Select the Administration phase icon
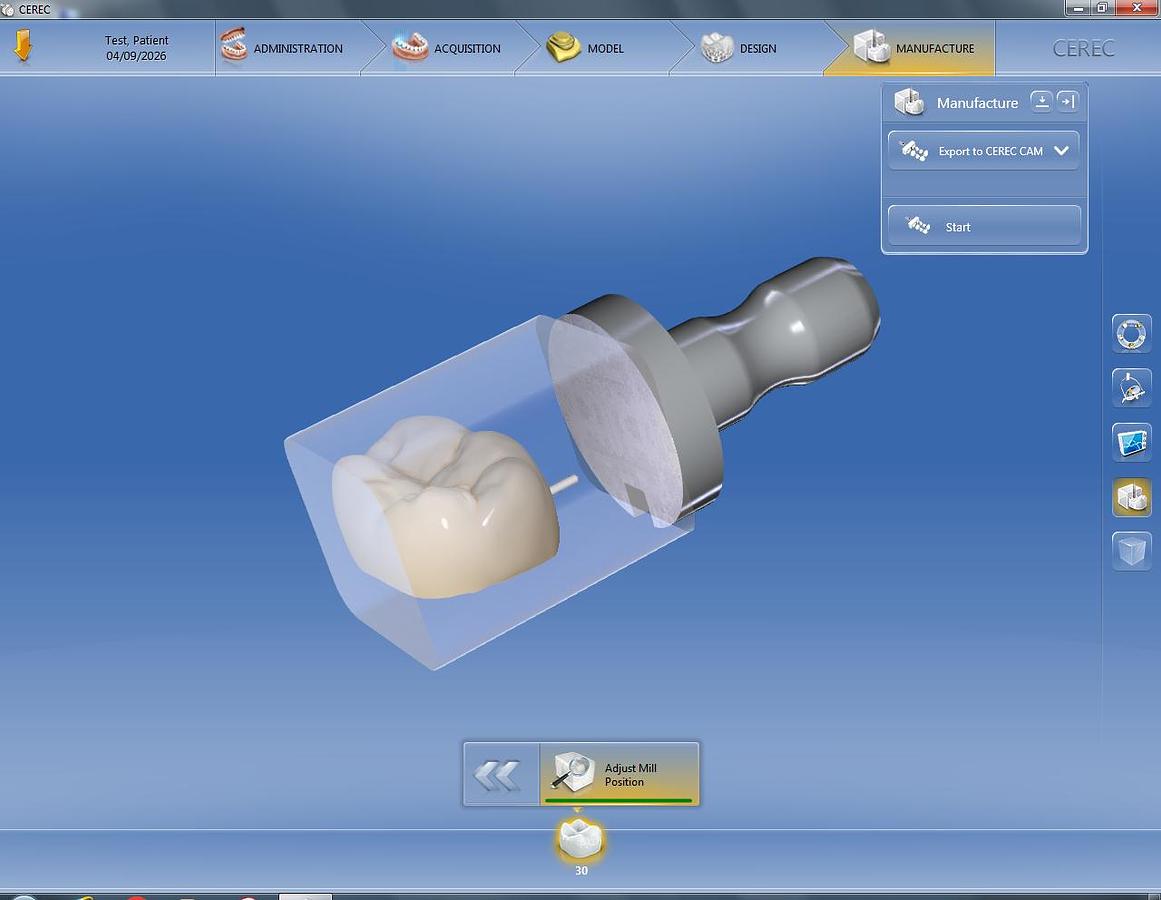The height and width of the screenshot is (900, 1161). click(234, 47)
